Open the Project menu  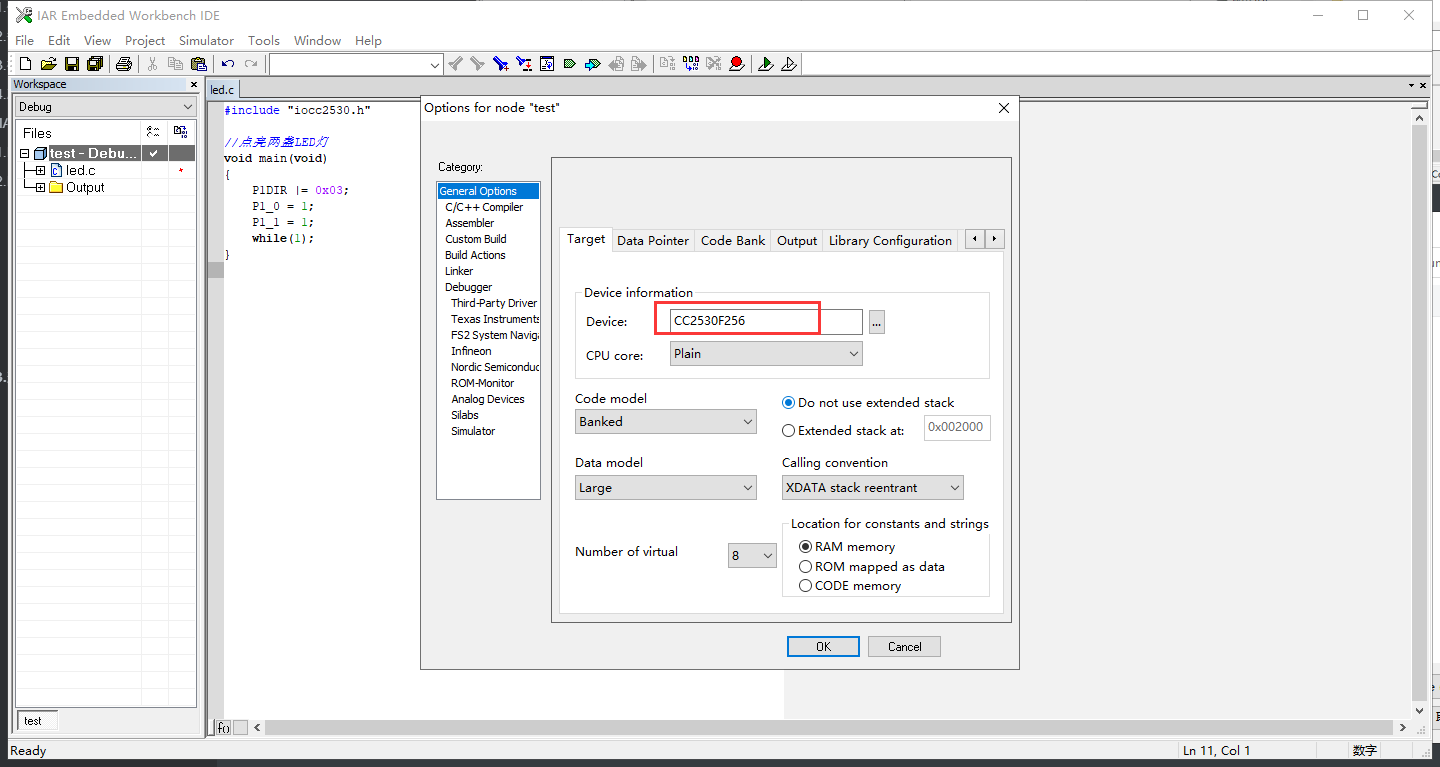pyautogui.click(x=145, y=40)
